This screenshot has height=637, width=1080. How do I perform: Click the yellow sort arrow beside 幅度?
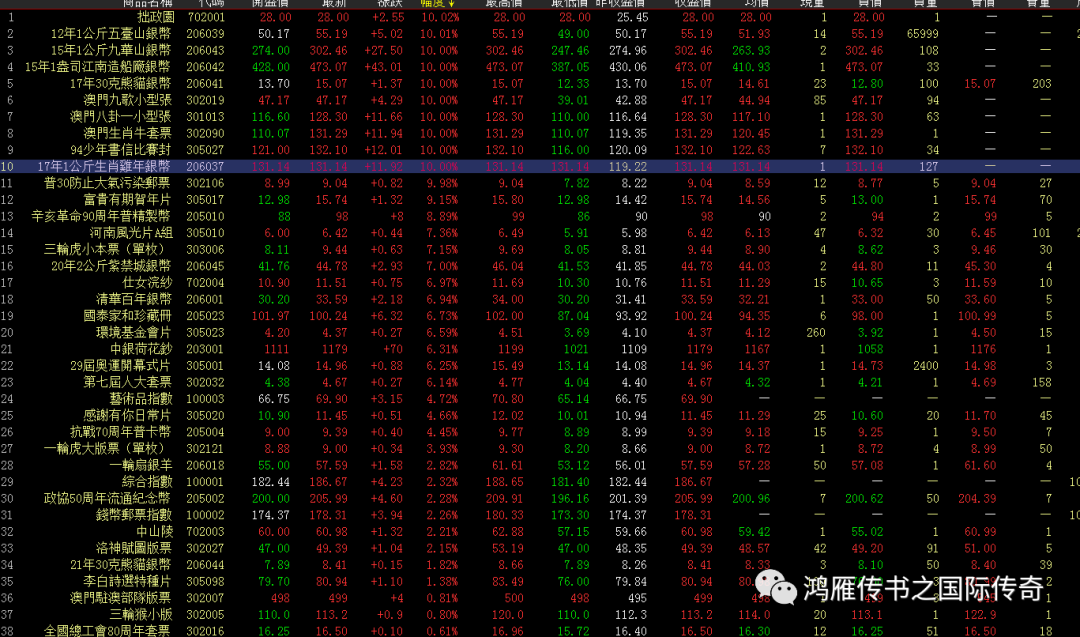tap(452, 3)
